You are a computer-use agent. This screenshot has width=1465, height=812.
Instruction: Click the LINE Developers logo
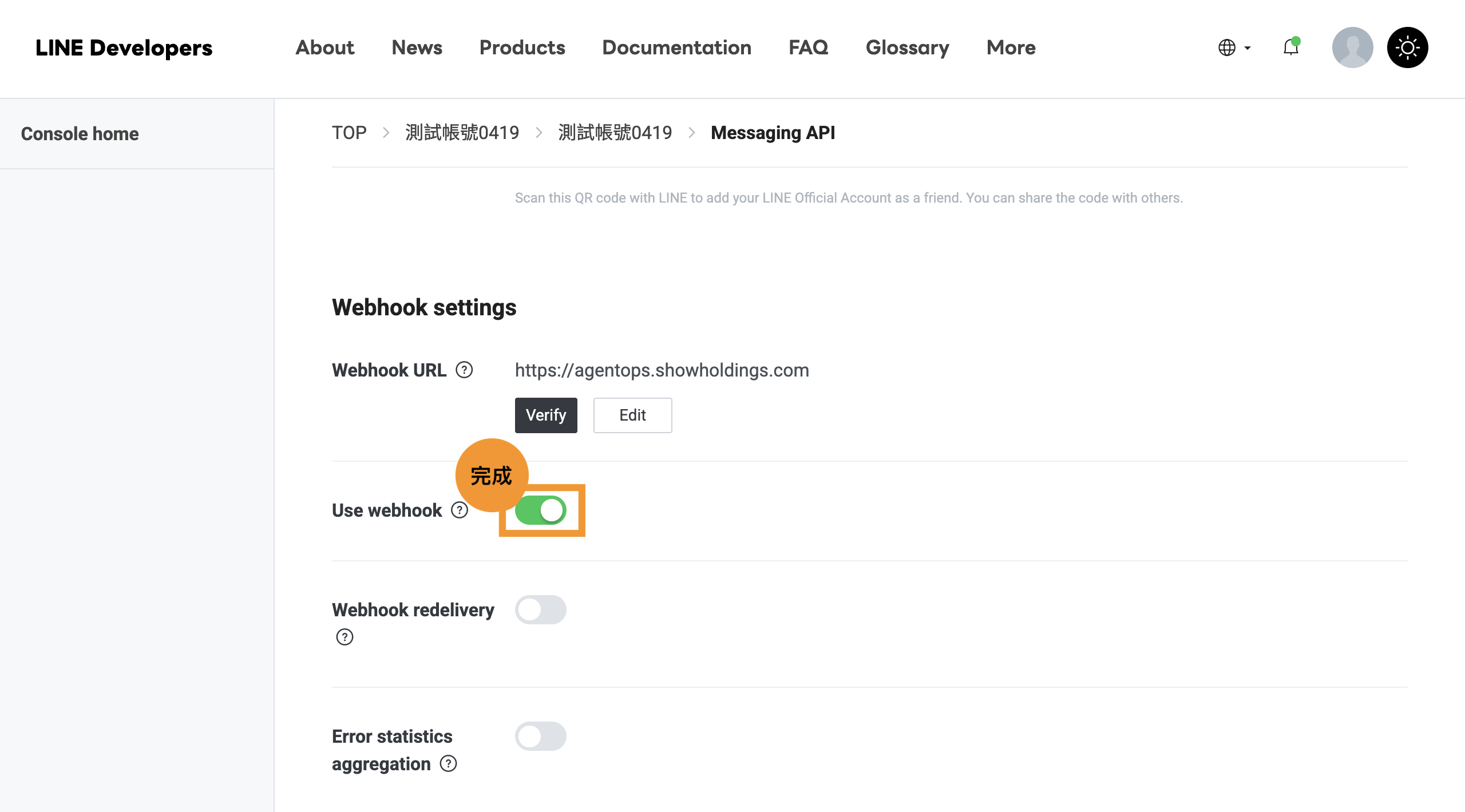point(124,48)
